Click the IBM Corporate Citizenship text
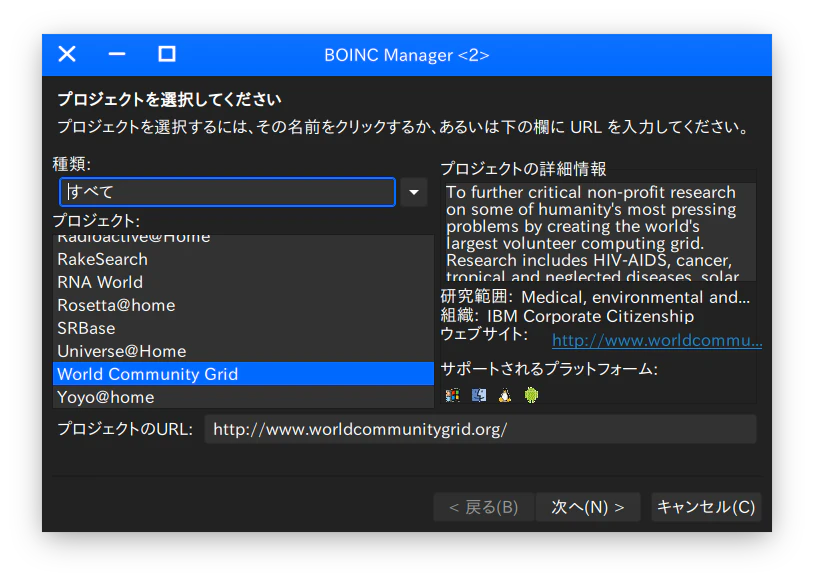 [x=590, y=316]
